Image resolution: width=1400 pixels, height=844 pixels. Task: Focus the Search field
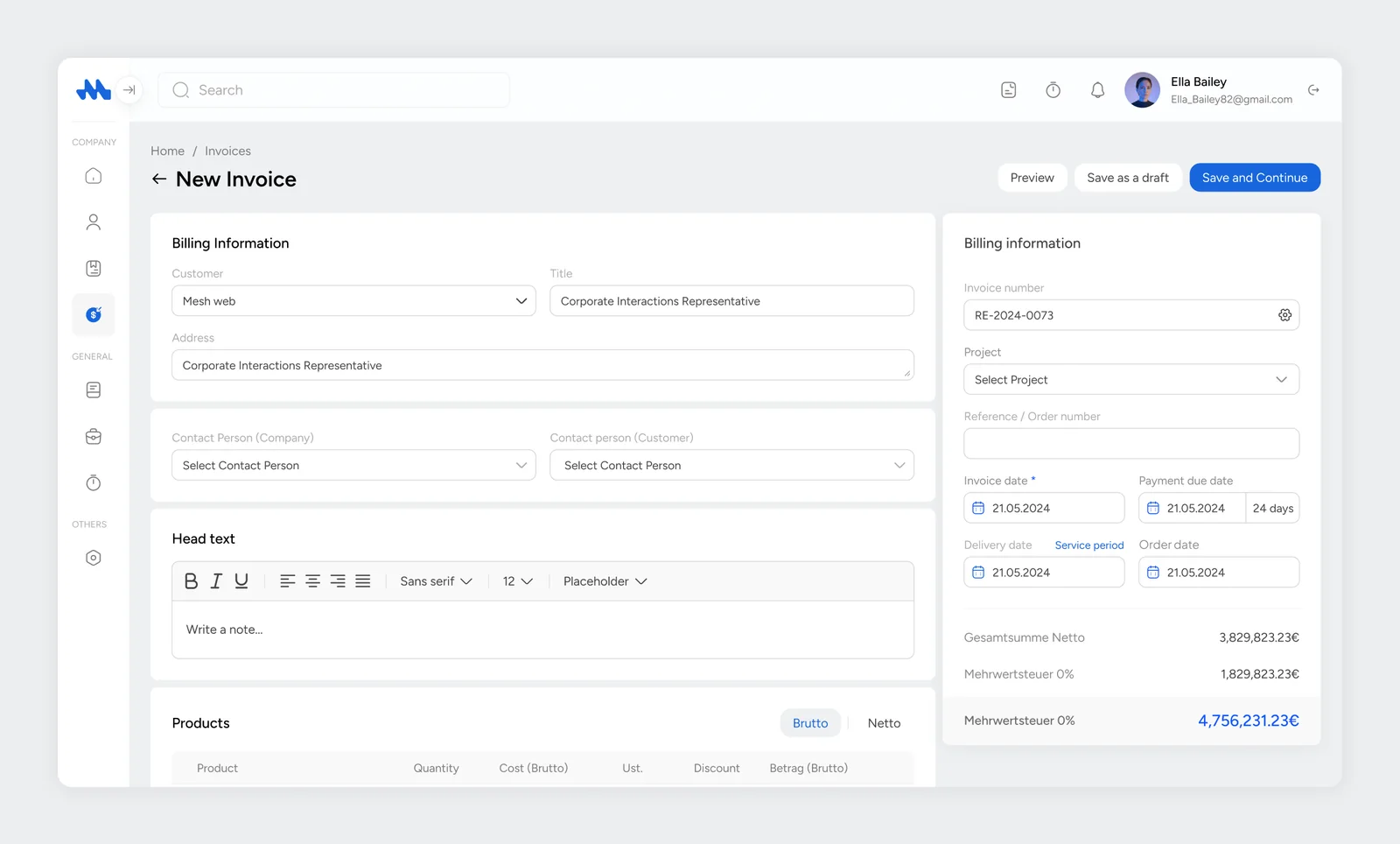333,90
